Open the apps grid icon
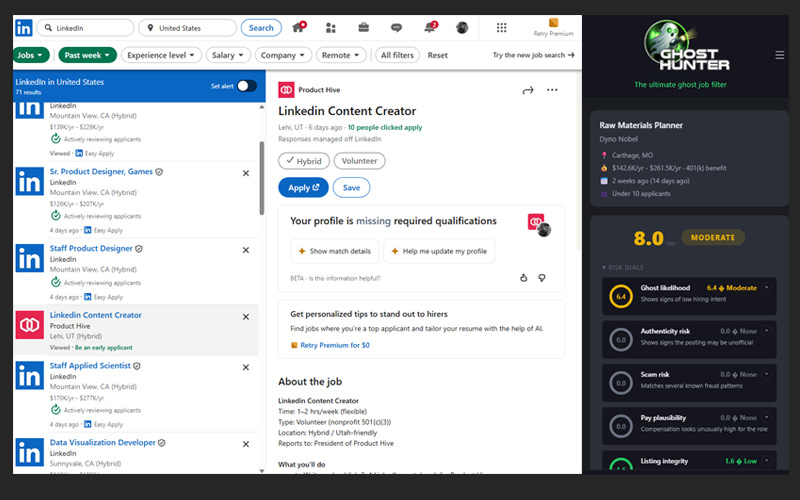This screenshot has height=500, width=800. [502, 28]
